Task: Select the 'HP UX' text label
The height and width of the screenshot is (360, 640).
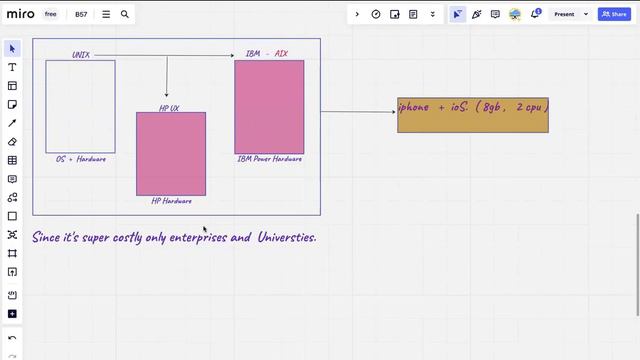Action: (x=169, y=108)
